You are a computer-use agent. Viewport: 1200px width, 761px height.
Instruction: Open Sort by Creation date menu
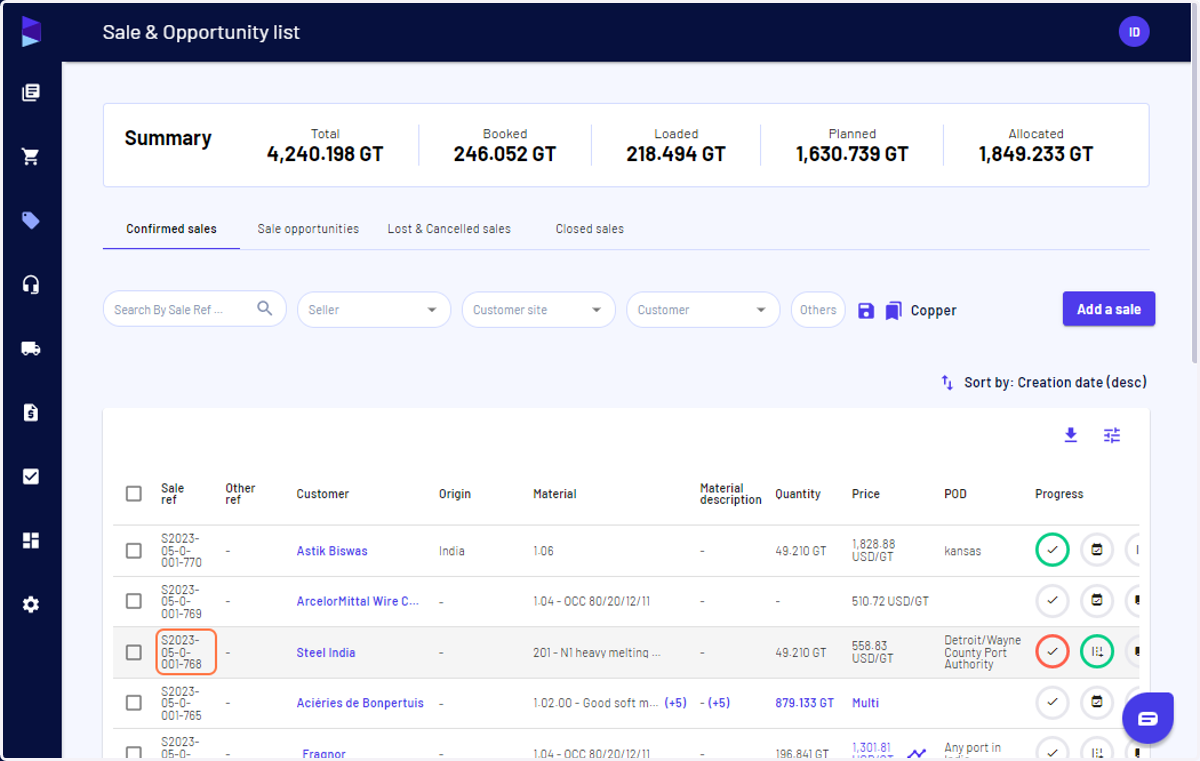1055,382
